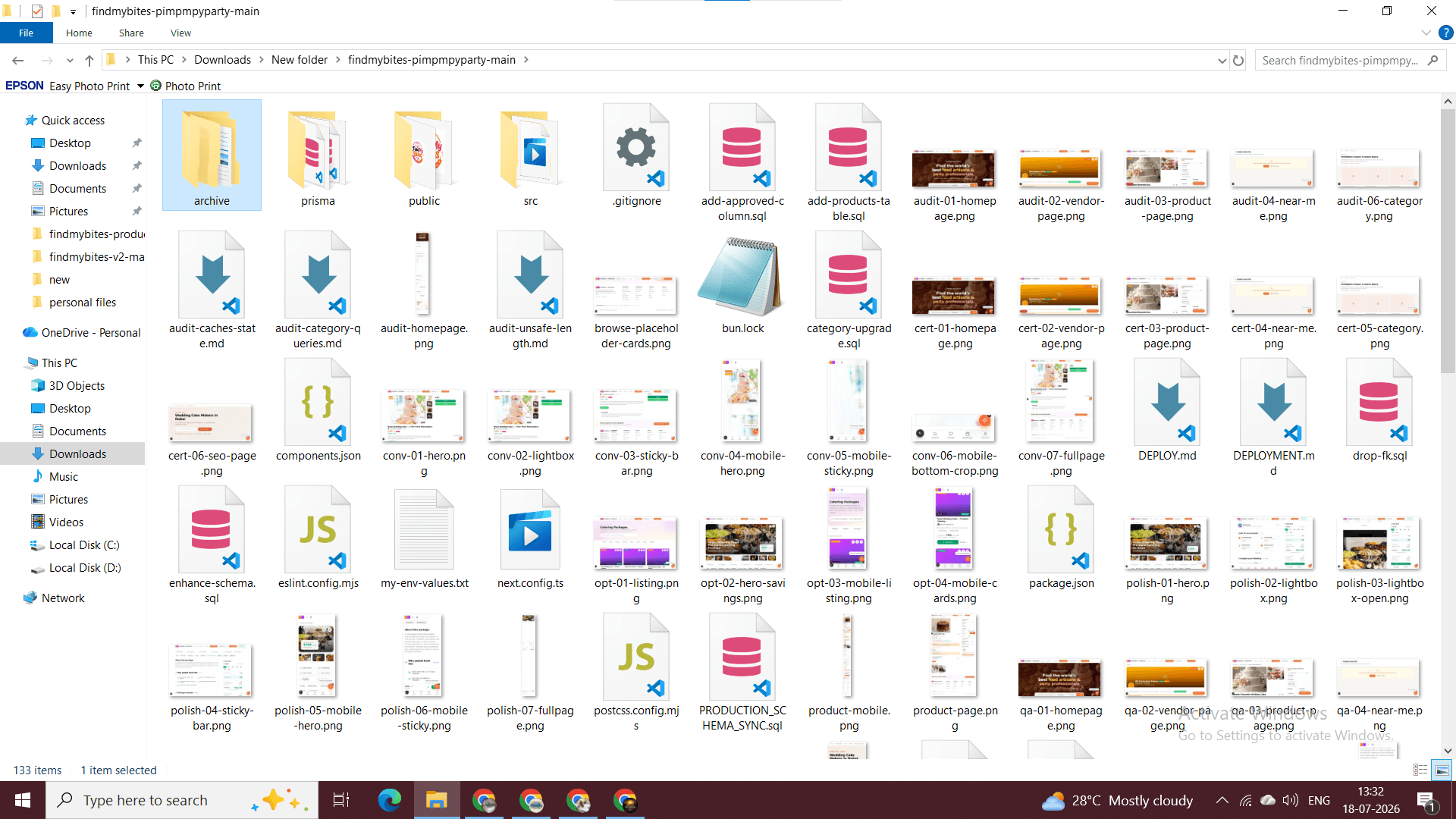Open the address bar history dropdown
This screenshot has width=1456, height=819.
click(1222, 60)
